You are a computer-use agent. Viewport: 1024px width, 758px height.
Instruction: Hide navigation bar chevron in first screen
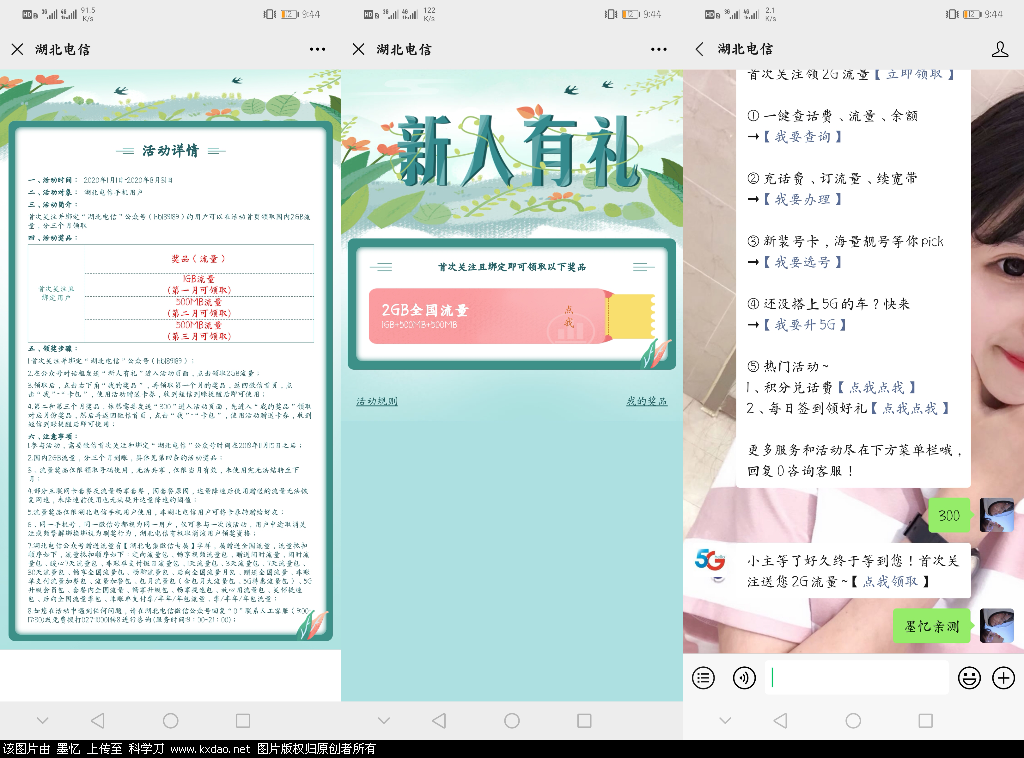coord(42,720)
